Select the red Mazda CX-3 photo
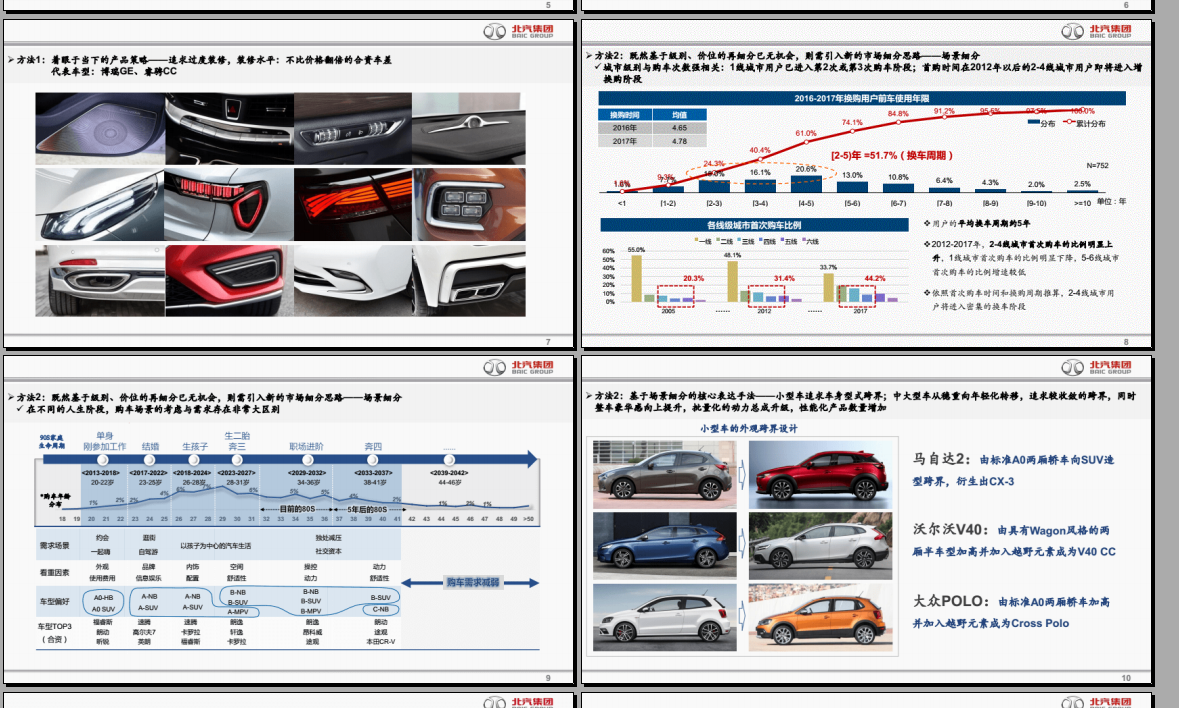 pyautogui.click(x=820, y=476)
